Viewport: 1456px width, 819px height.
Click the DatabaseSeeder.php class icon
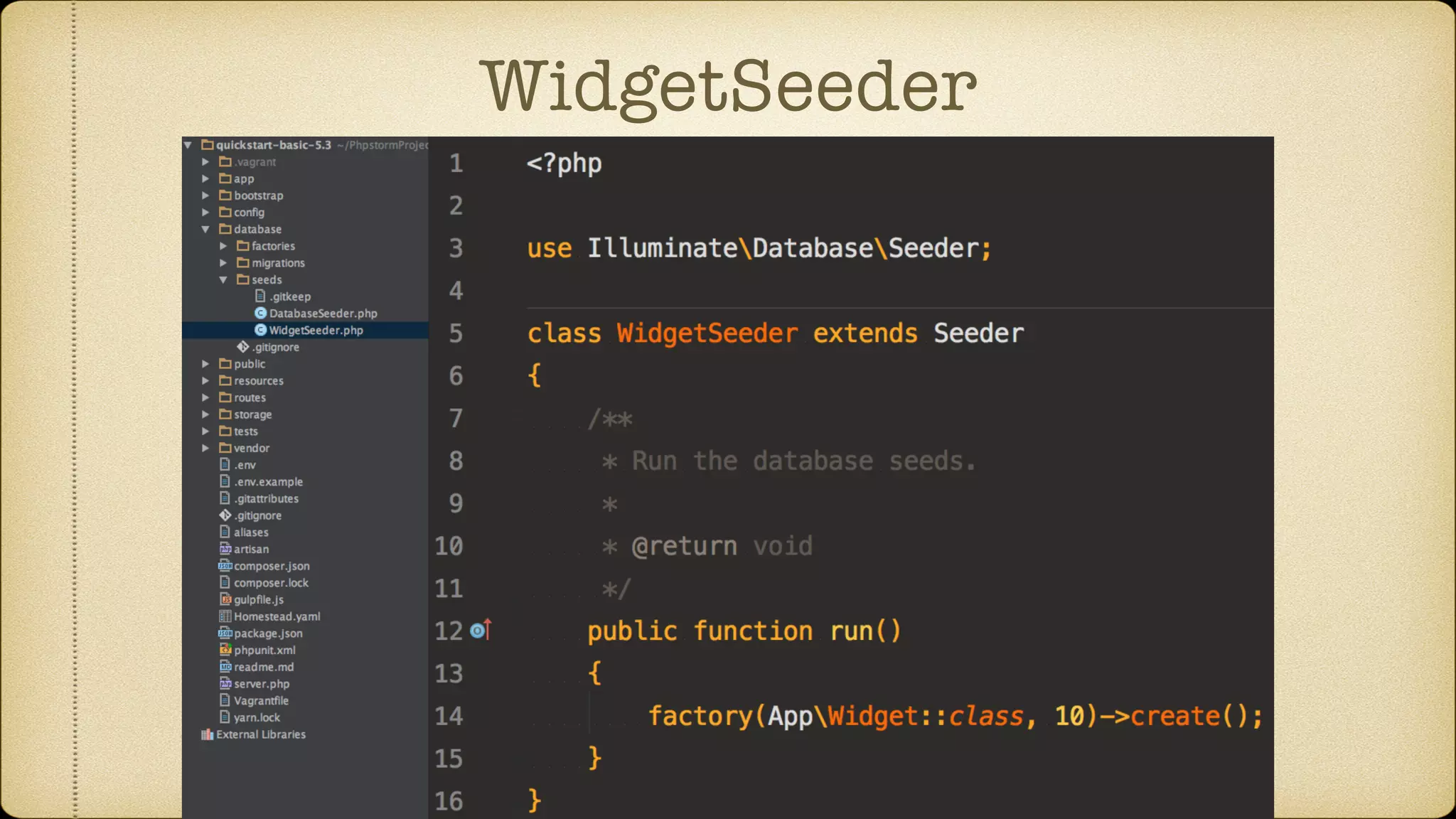(x=260, y=313)
